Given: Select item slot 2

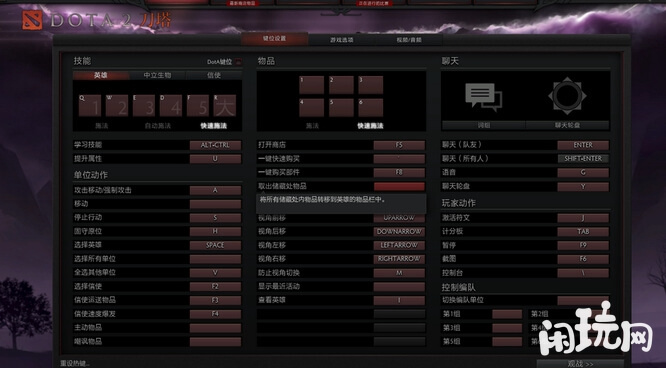Looking at the screenshot, I should (x=341, y=85).
